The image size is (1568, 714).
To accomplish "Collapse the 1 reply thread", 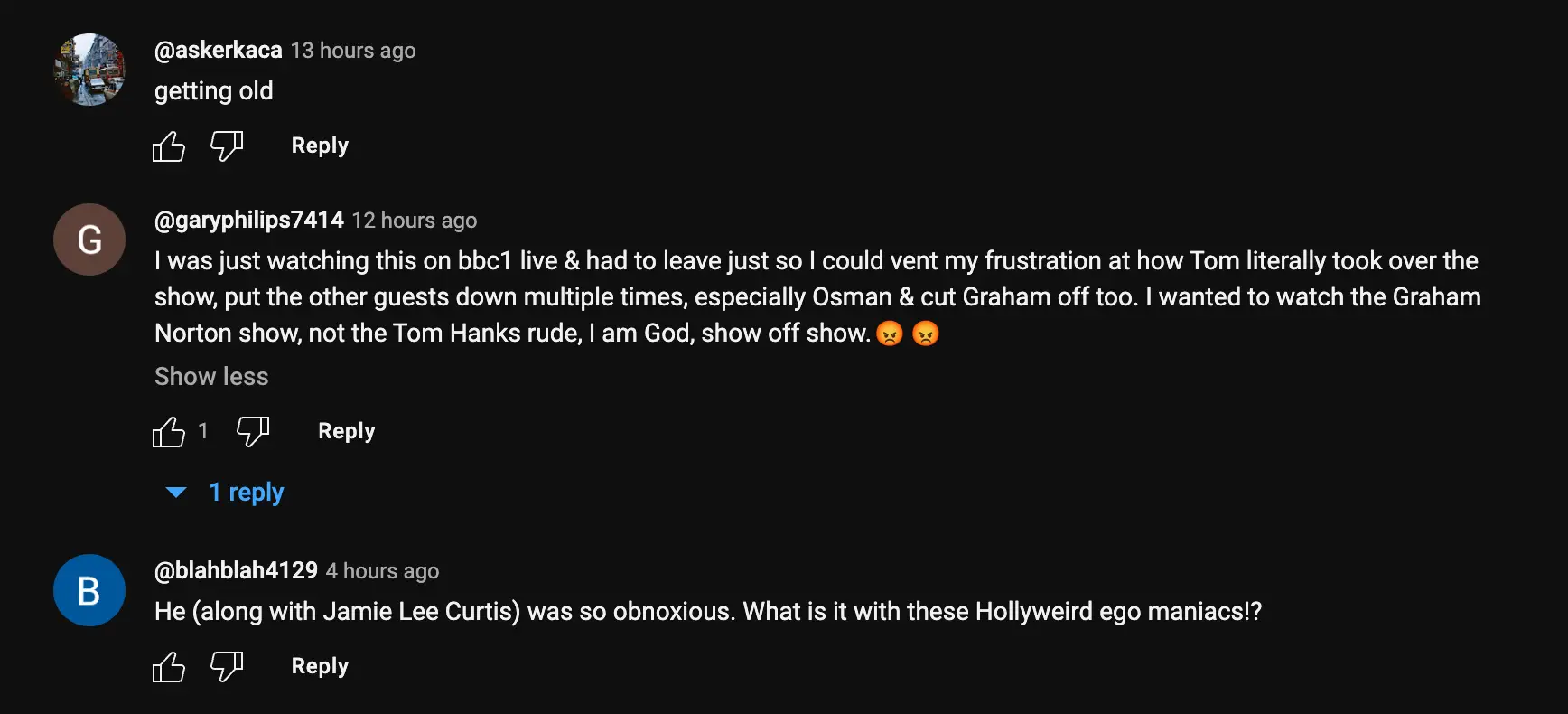I will [x=247, y=493].
